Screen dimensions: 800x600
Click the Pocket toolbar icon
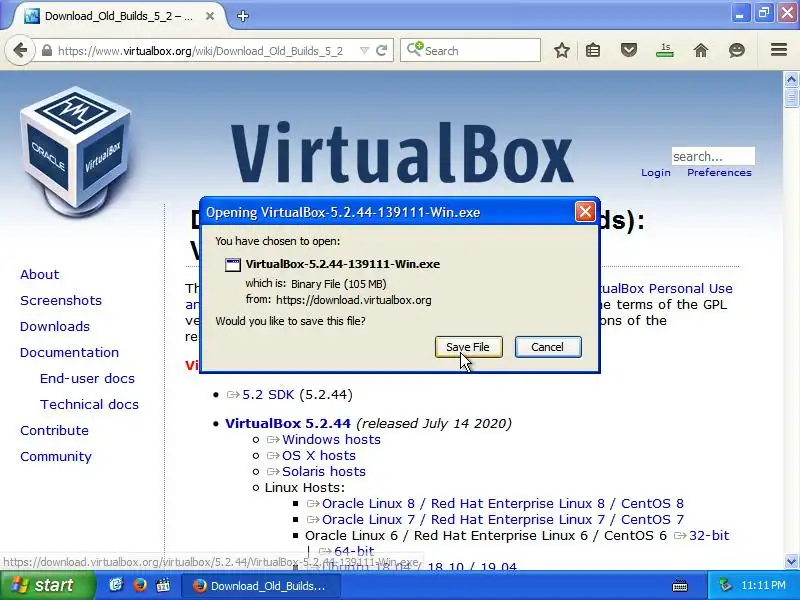pyautogui.click(x=629, y=50)
